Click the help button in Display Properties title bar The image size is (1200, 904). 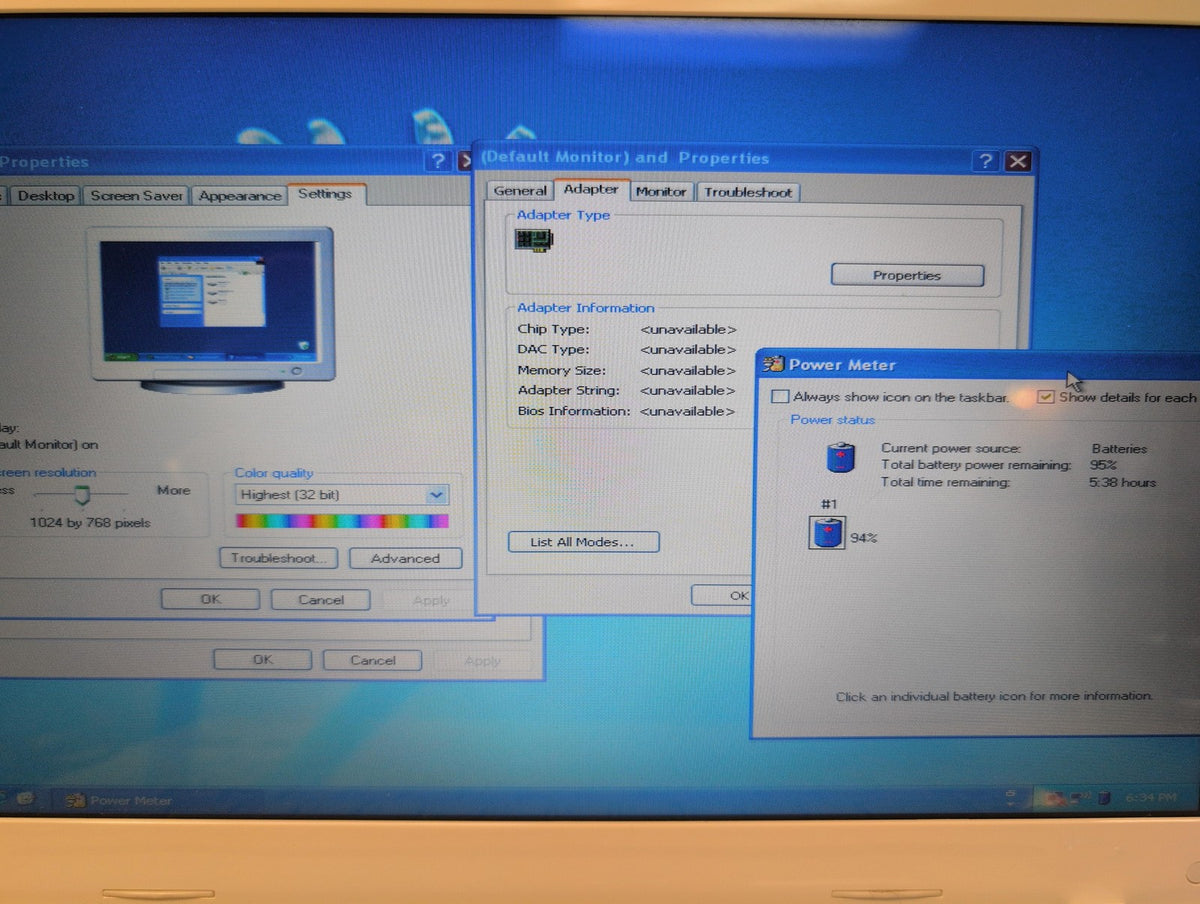pyautogui.click(x=438, y=162)
